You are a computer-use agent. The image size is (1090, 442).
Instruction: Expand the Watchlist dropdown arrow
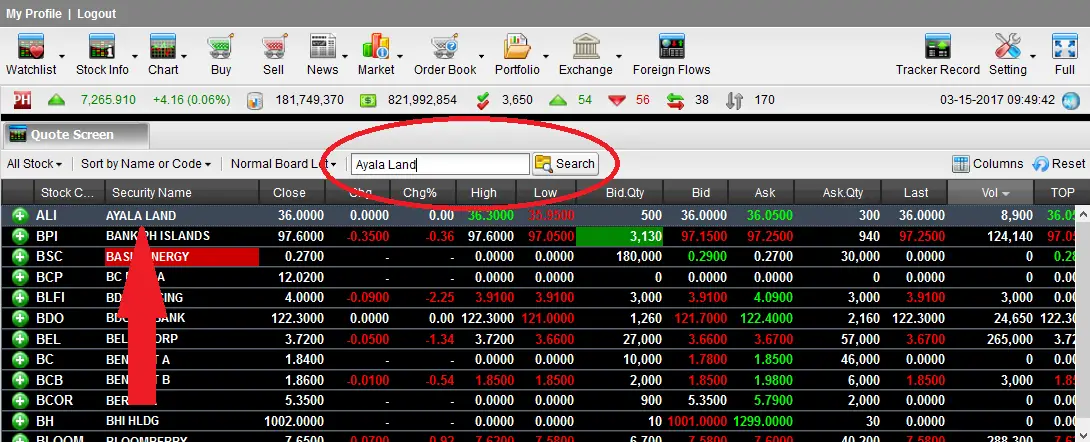point(62,56)
